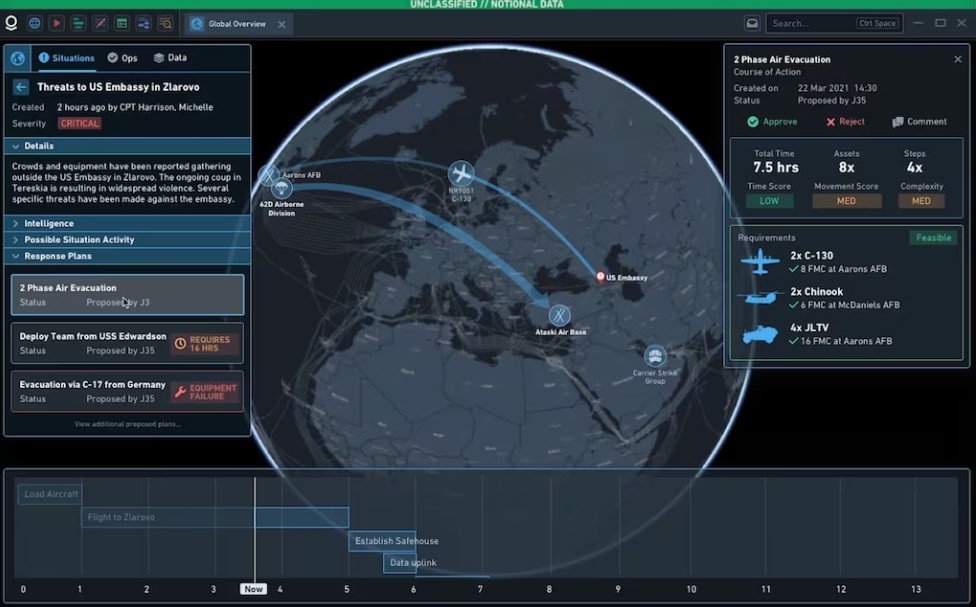The image size is (976, 607).
Task: Reject the proposed course of action
Action: 845,122
